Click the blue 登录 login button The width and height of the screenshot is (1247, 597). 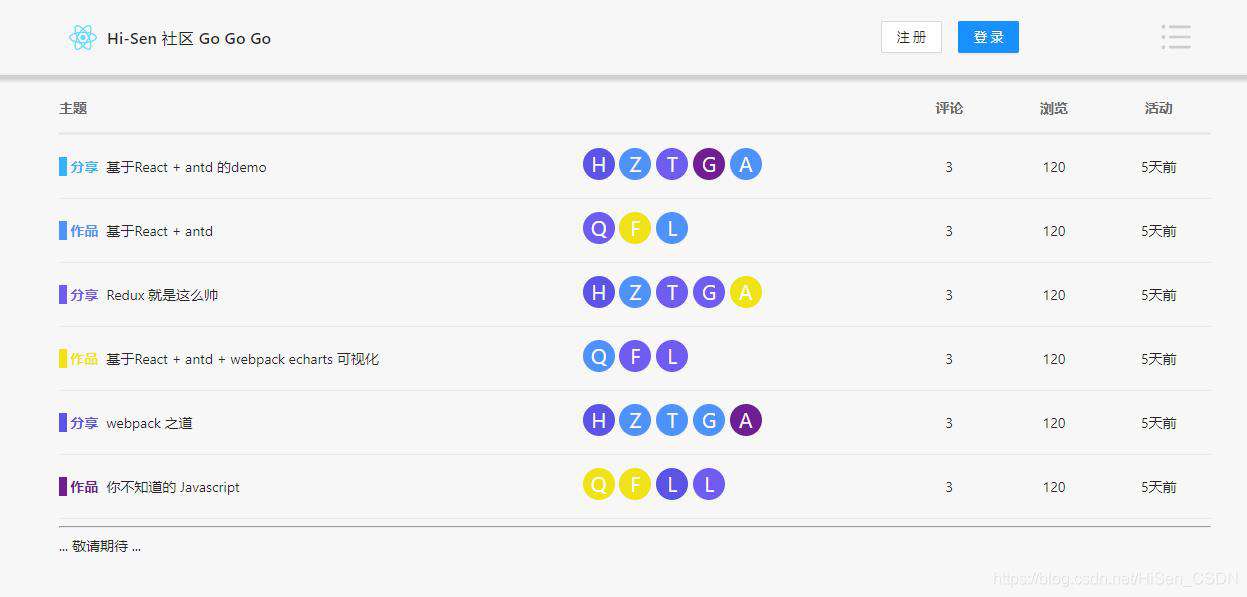click(x=988, y=37)
